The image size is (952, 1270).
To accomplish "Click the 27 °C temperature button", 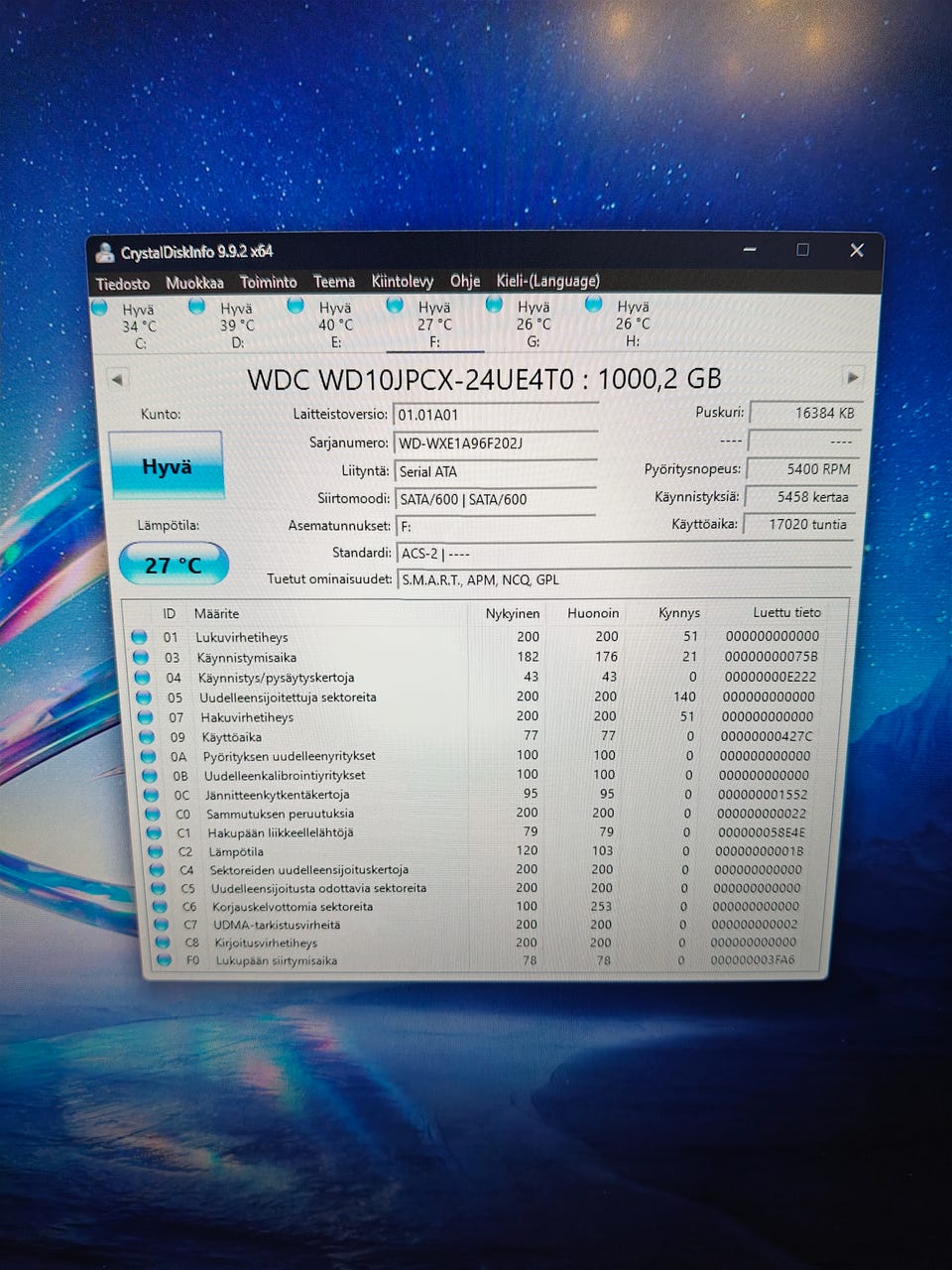I will click(x=174, y=565).
